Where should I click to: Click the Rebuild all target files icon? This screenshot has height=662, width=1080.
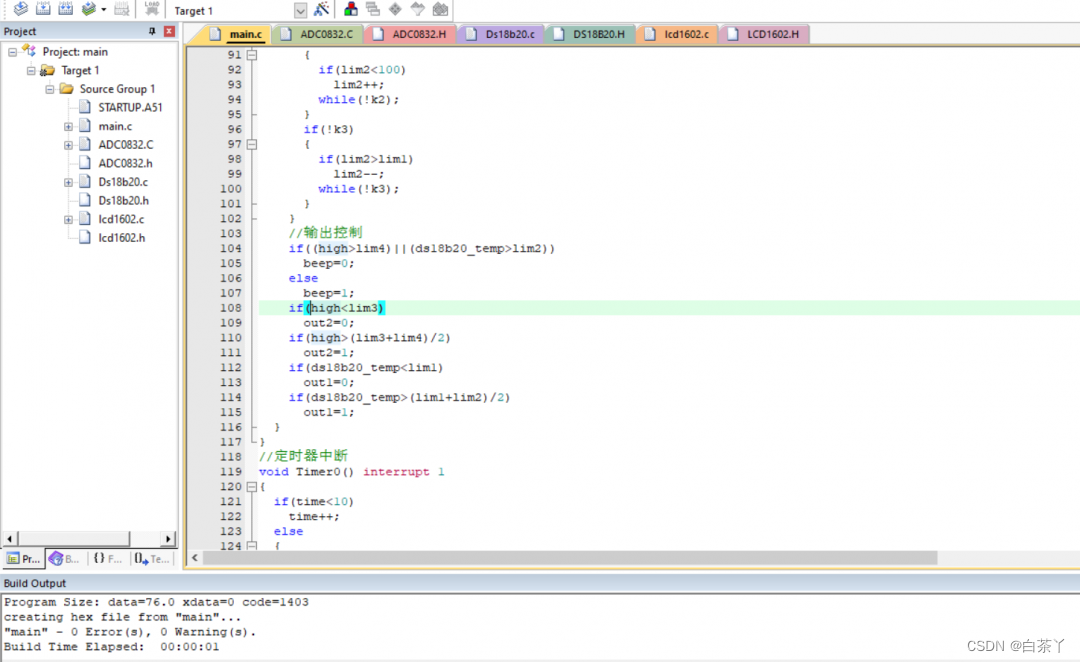click(66, 10)
